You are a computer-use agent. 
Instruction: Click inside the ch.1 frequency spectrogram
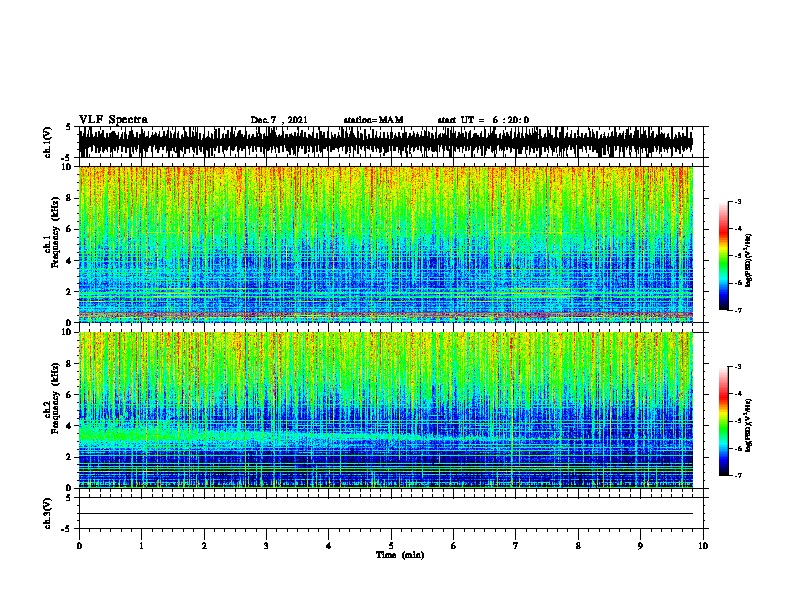[386, 244]
